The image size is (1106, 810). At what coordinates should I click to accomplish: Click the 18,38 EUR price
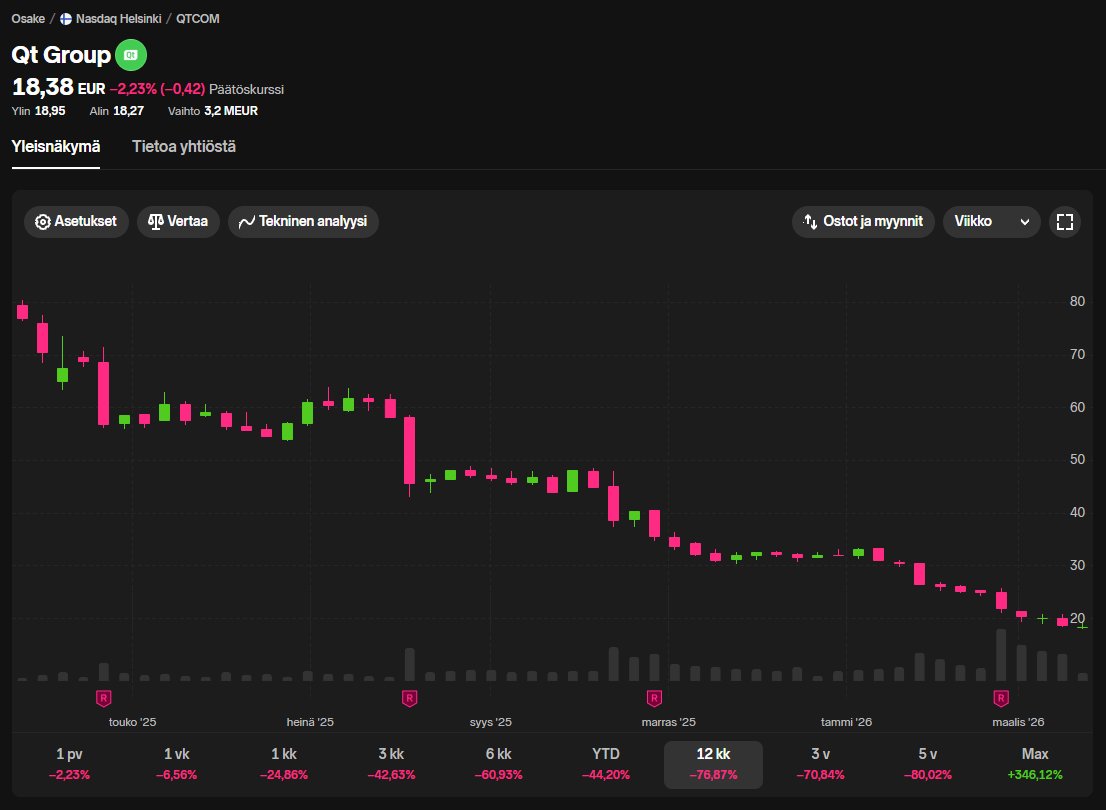[59, 87]
